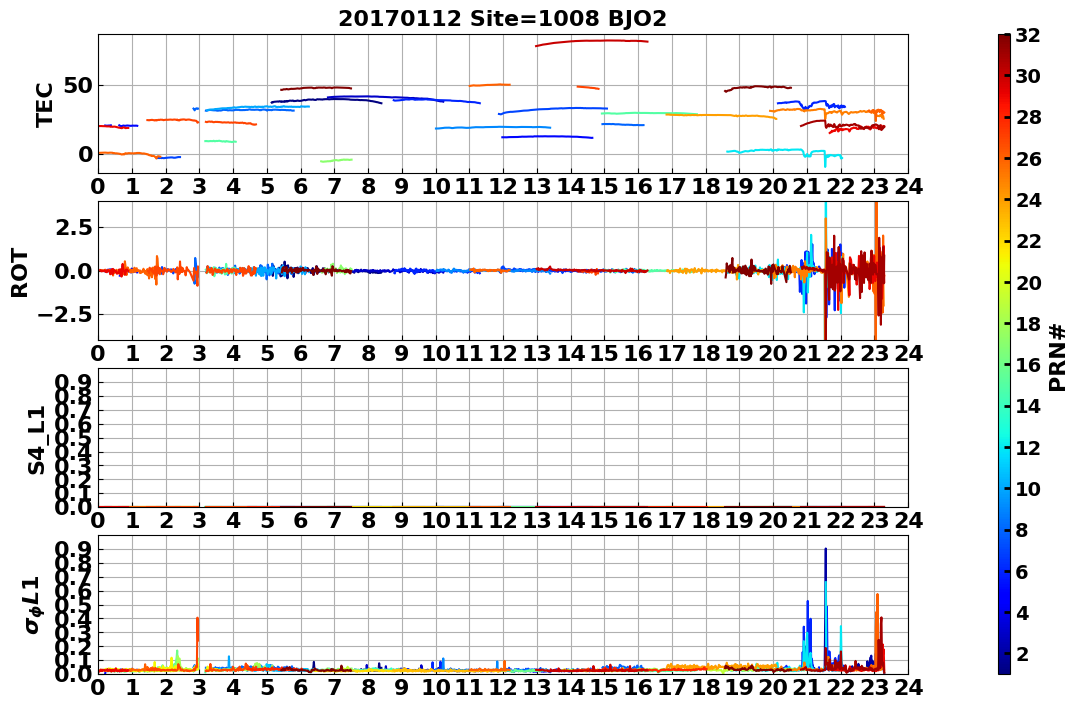Click the "0" y-tick of the TEC panel
1077x709 pixels.
click(x=85, y=154)
